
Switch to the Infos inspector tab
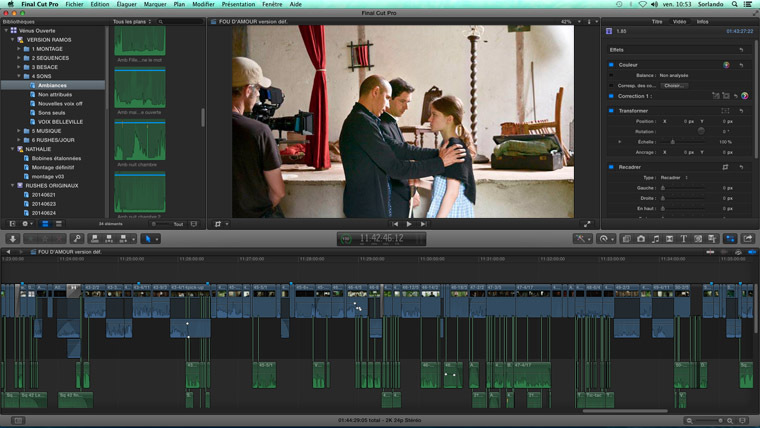[702, 22]
